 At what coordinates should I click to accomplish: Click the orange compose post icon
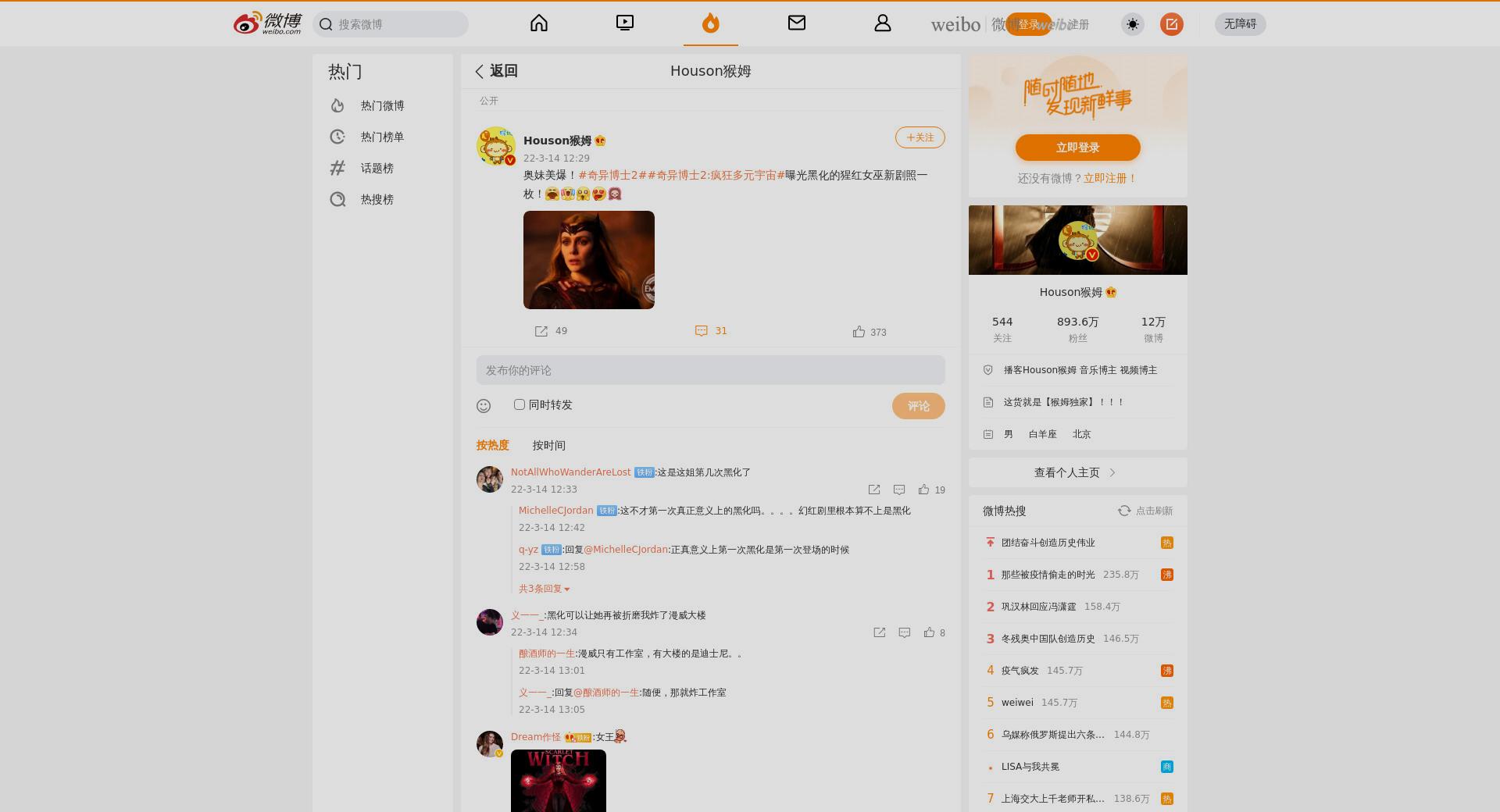tap(1172, 24)
